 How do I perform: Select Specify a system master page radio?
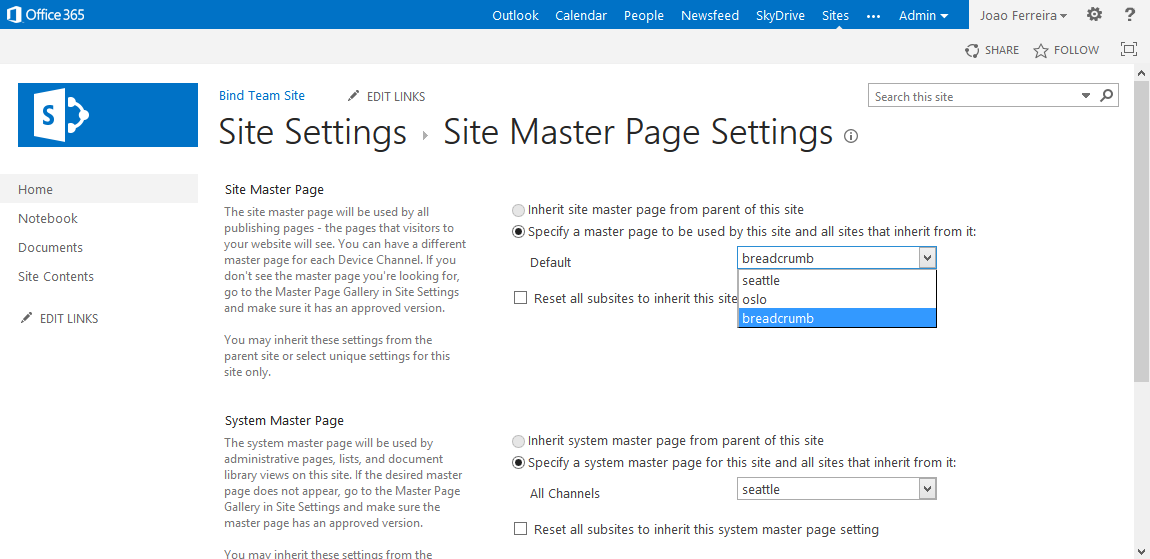[519, 463]
